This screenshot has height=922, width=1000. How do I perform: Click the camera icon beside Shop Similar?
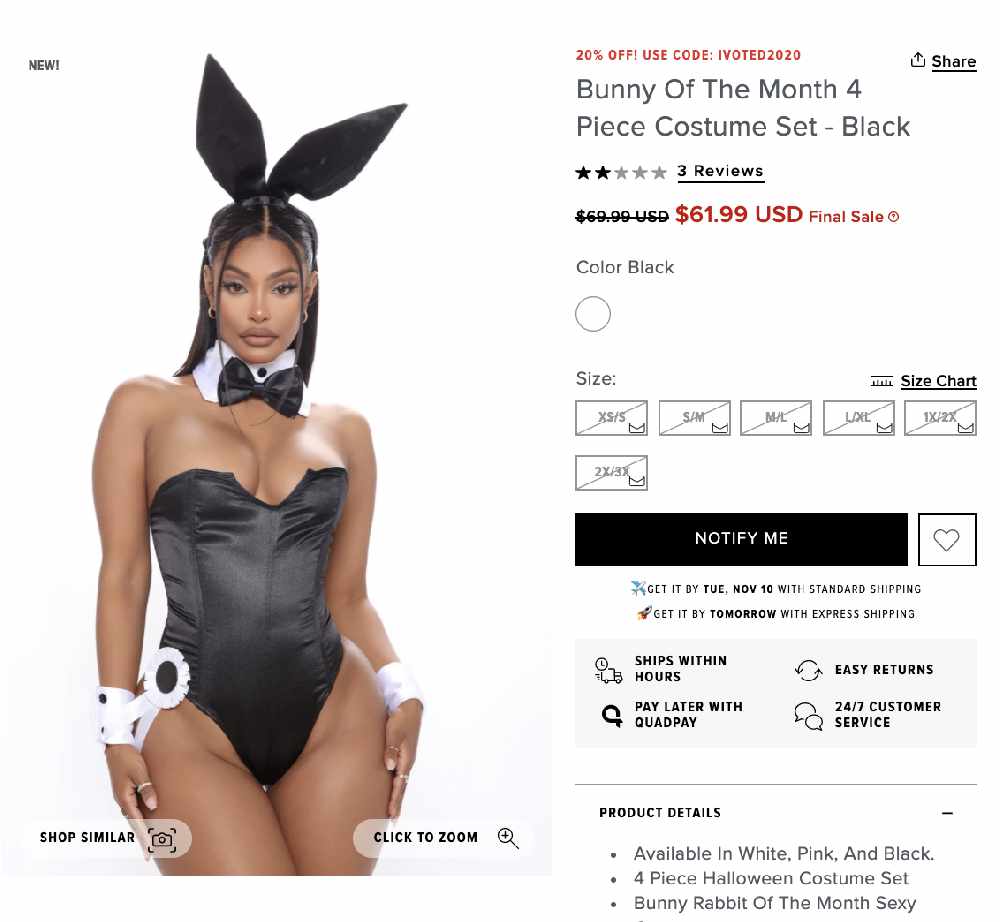coord(162,838)
